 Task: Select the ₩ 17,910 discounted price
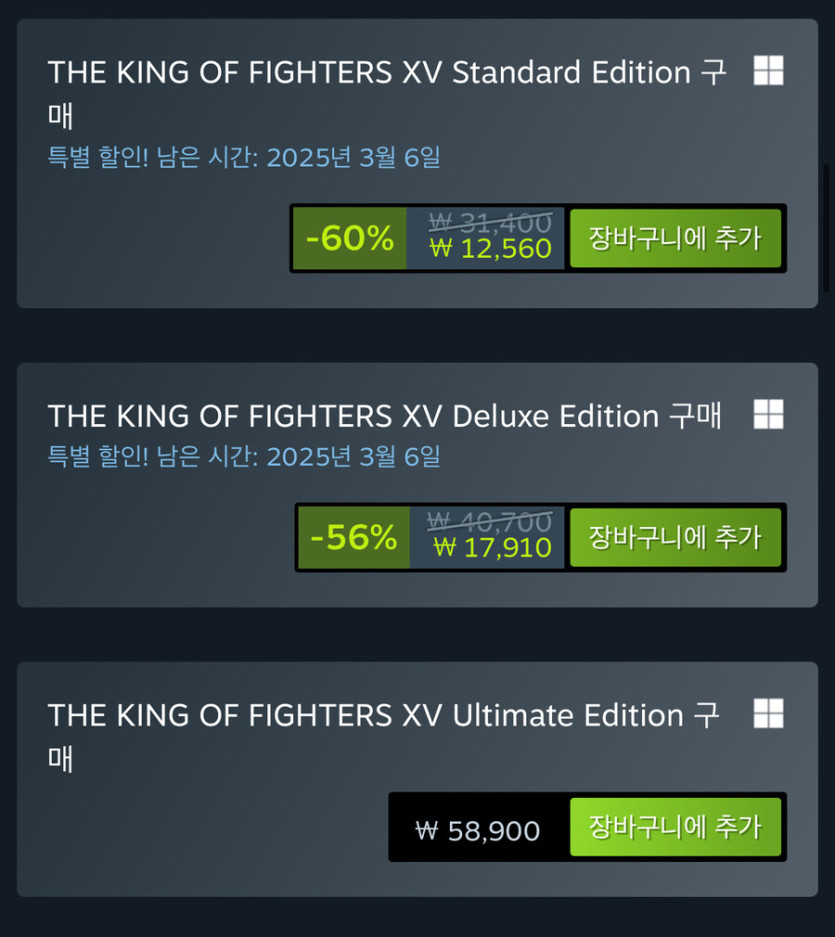[492, 548]
